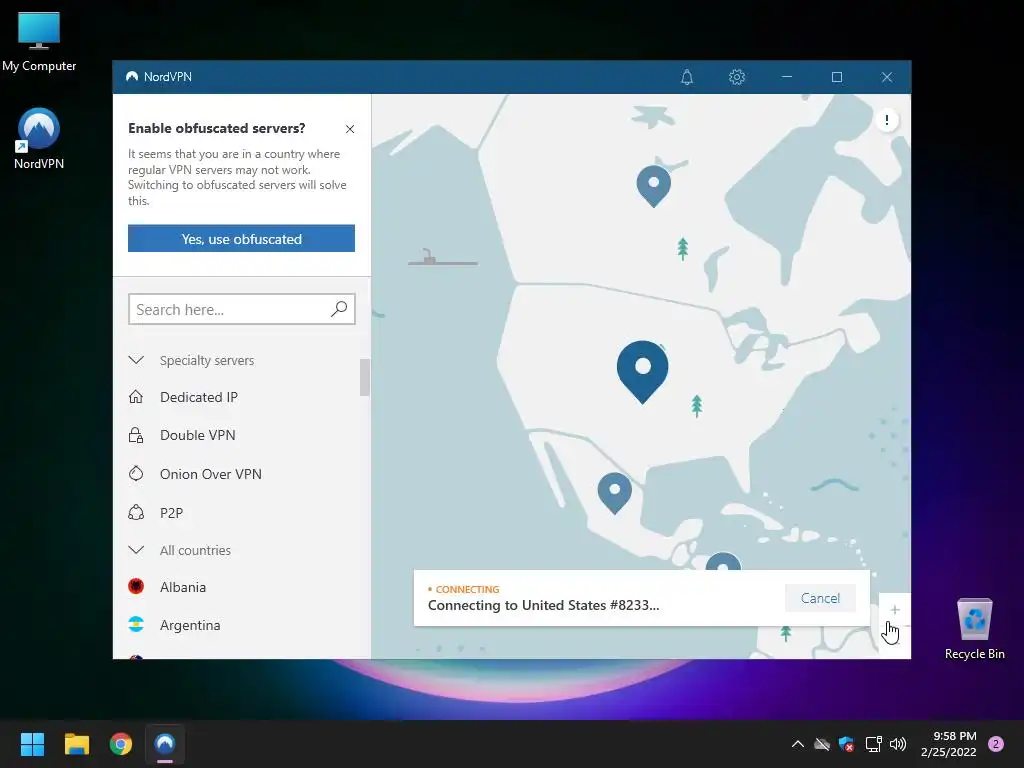Click the Canada map pin

click(653, 185)
